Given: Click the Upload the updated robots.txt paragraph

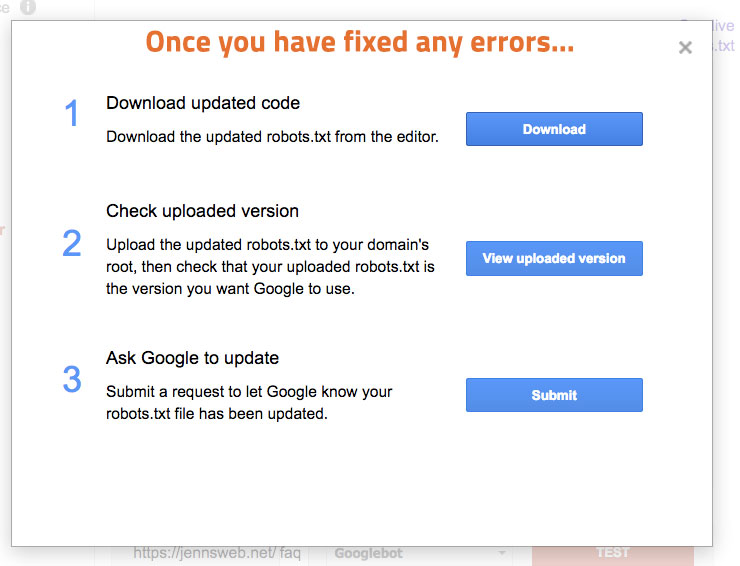Looking at the screenshot, I should 270,267.
